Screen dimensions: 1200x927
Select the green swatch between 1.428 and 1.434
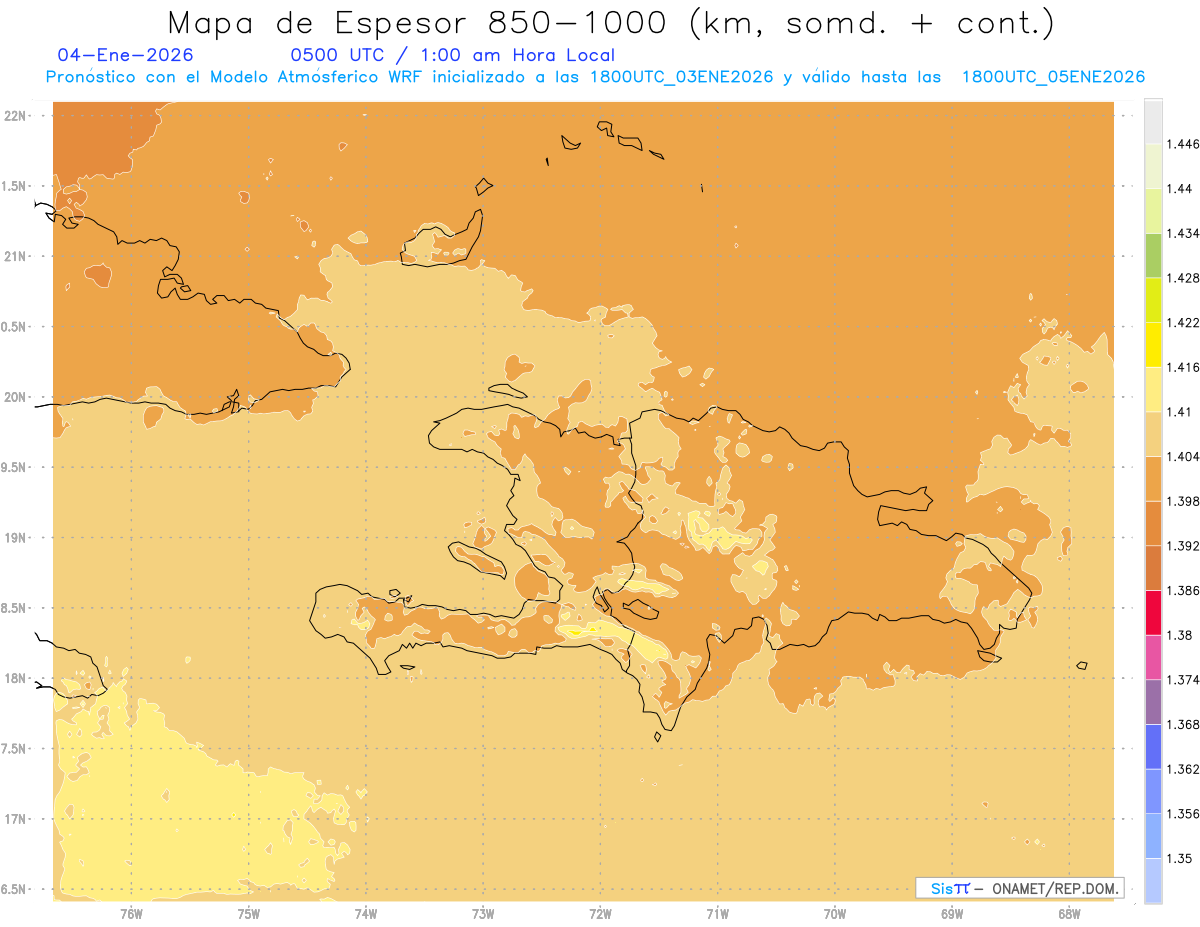pyautogui.click(x=1153, y=255)
